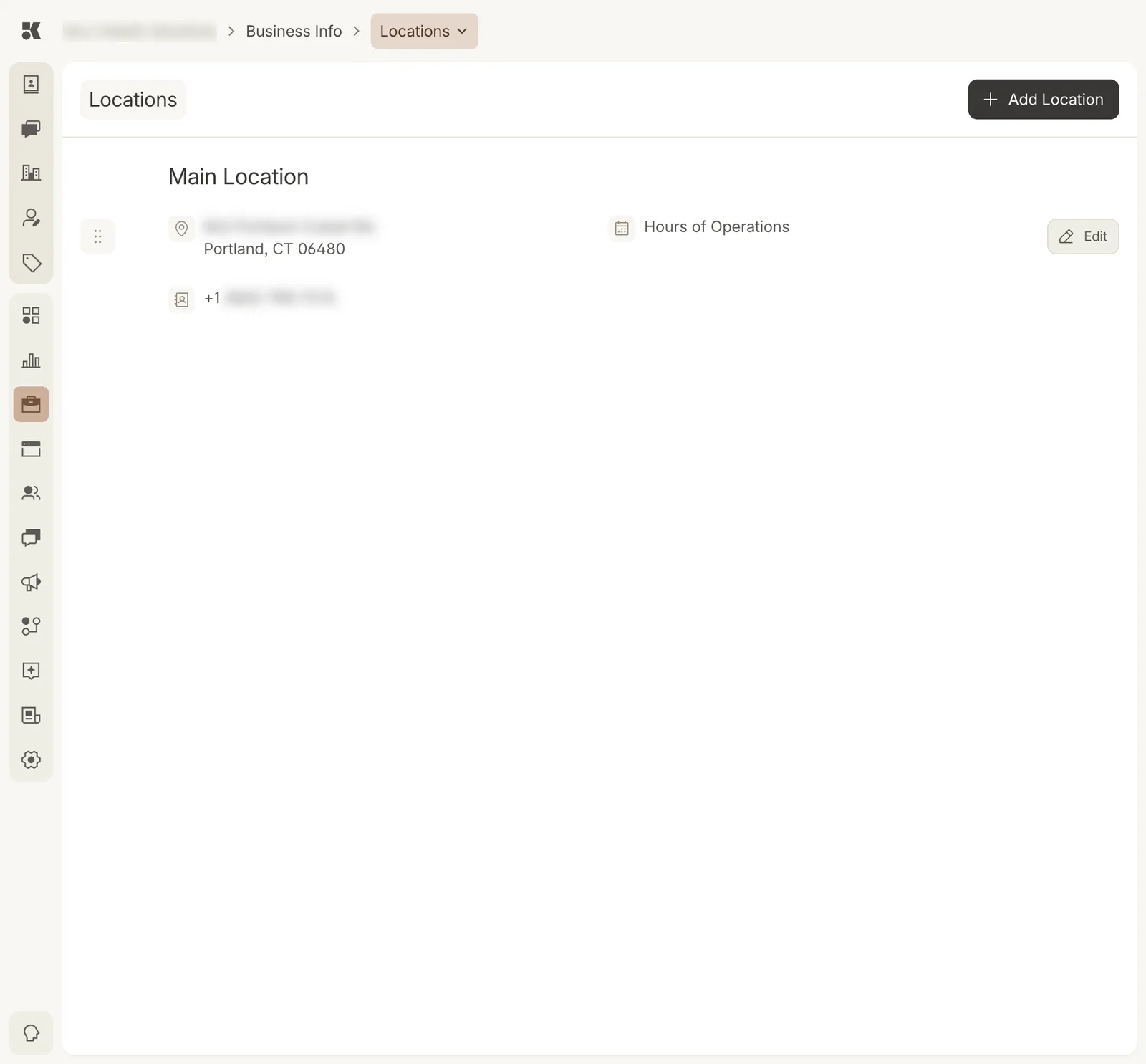Go to Business Info breadcrumb
Viewport: 1146px width, 1064px height.
(294, 31)
